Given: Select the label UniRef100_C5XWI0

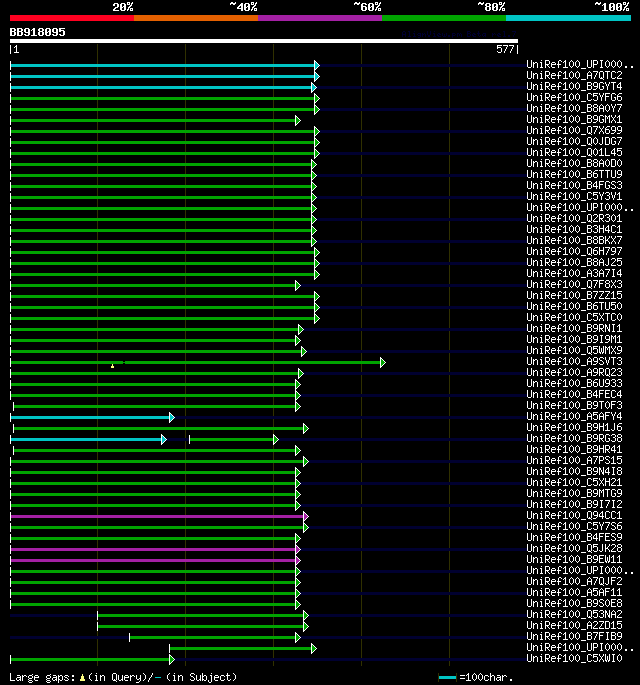Looking at the screenshot, I should (574, 658).
